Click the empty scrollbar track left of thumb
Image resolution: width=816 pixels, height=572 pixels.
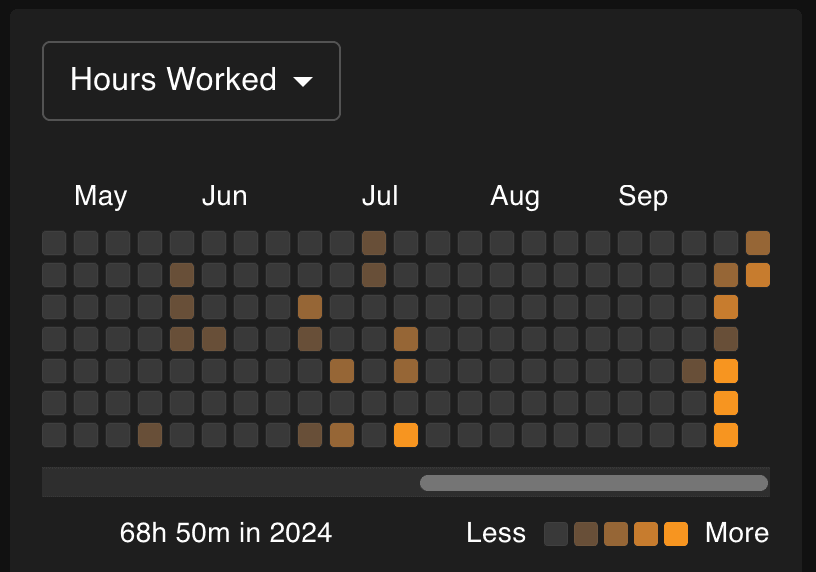230,483
